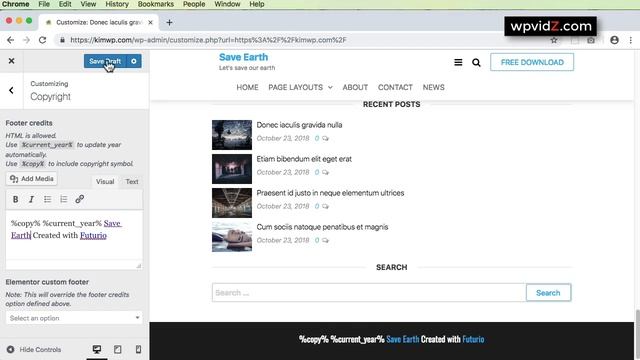Close the Customizer with the X icon

point(11,61)
